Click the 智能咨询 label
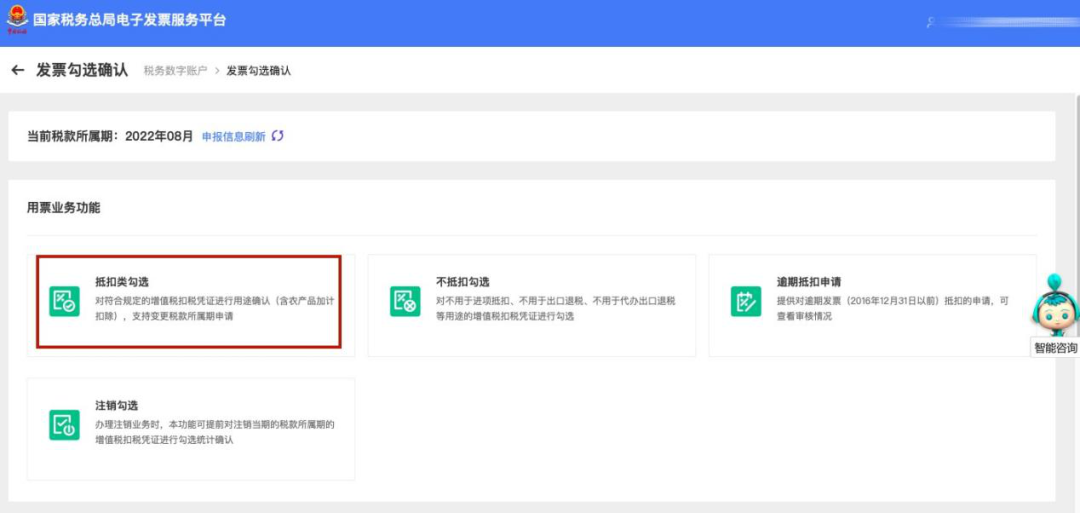The width and height of the screenshot is (1080, 513). tap(1055, 348)
